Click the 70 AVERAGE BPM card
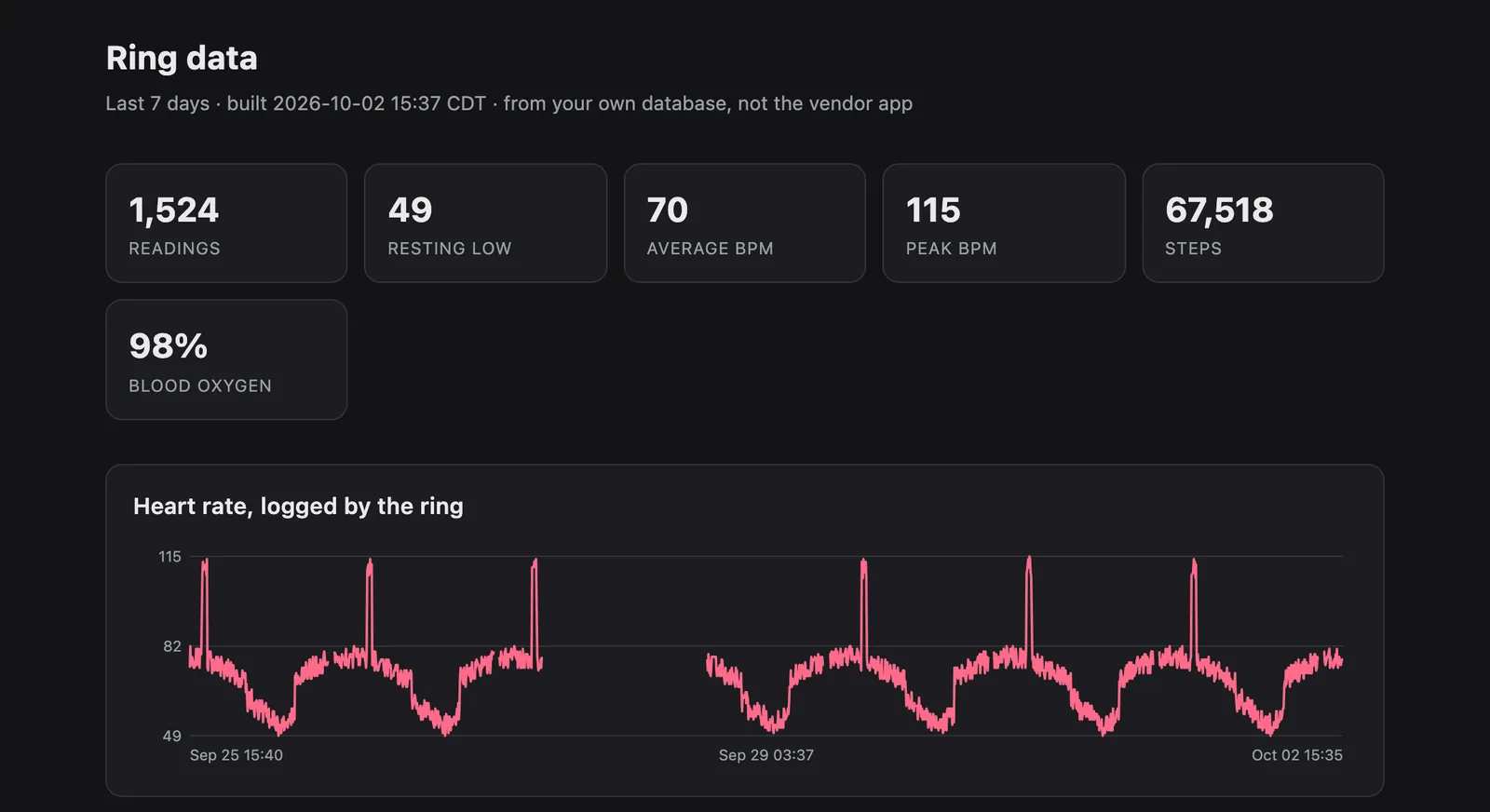The width and height of the screenshot is (1490, 812). [x=745, y=223]
